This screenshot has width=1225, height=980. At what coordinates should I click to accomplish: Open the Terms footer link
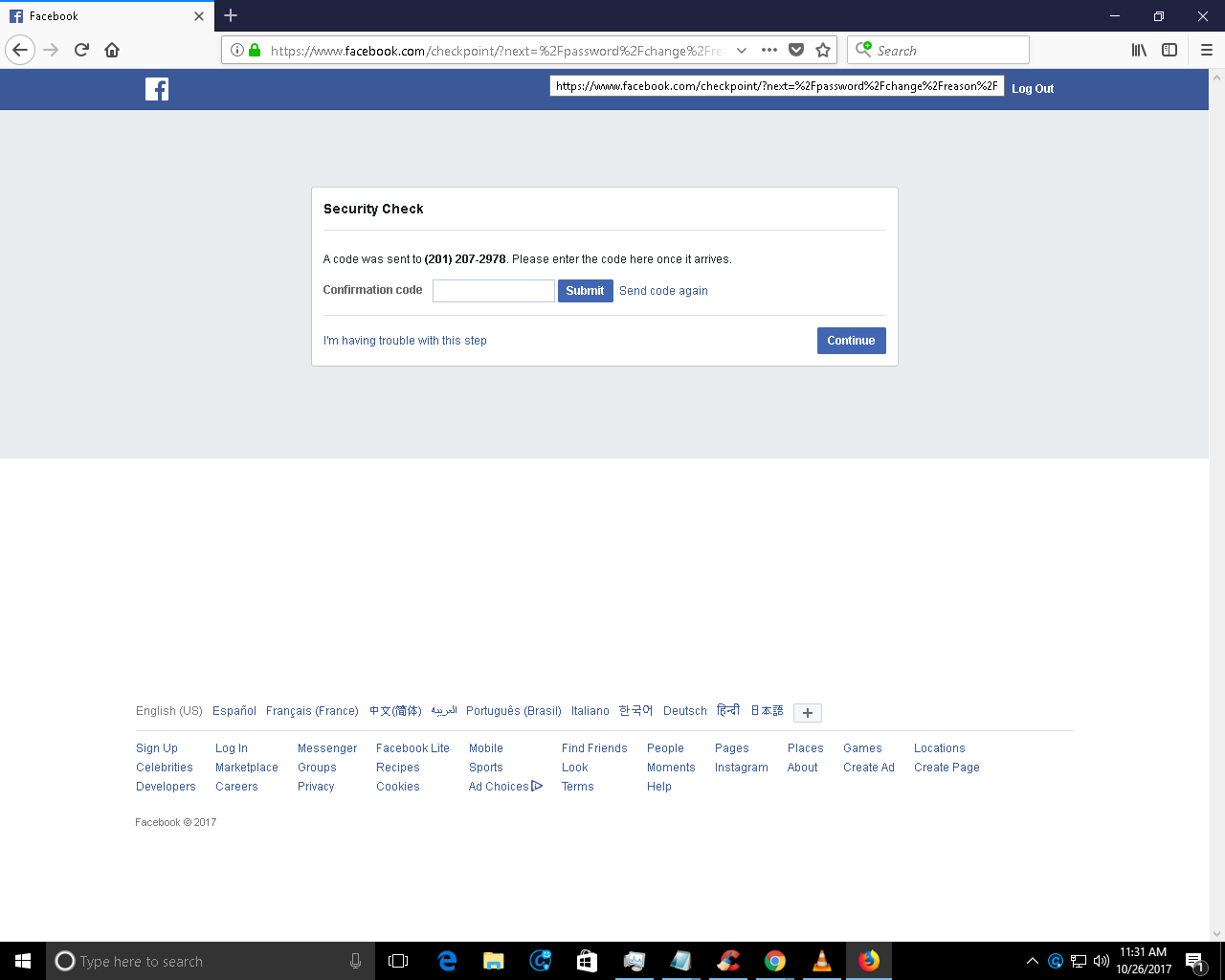pyautogui.click(x=578, y=787)
